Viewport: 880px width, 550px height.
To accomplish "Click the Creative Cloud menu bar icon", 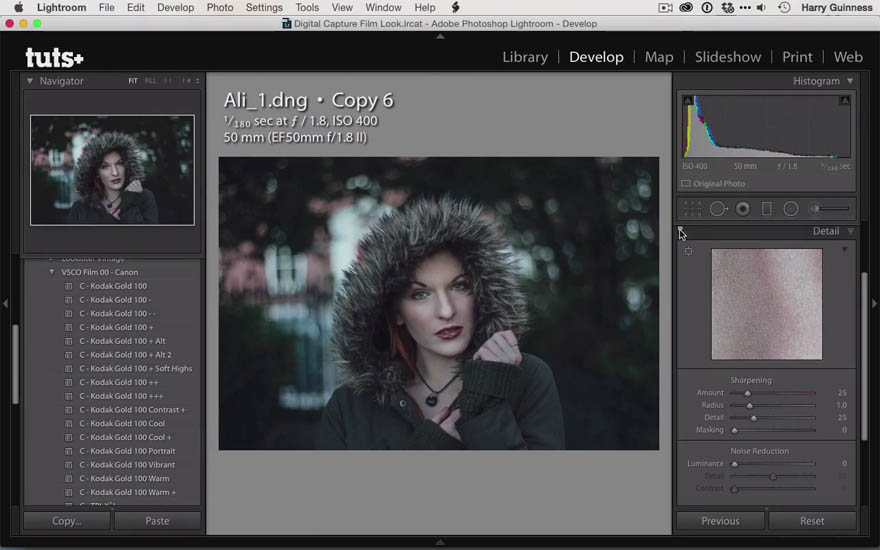I will [686, 7].
